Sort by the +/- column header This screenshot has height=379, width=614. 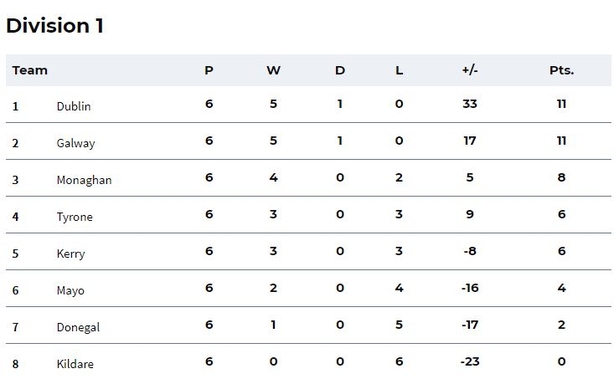(x=470, y=70)
